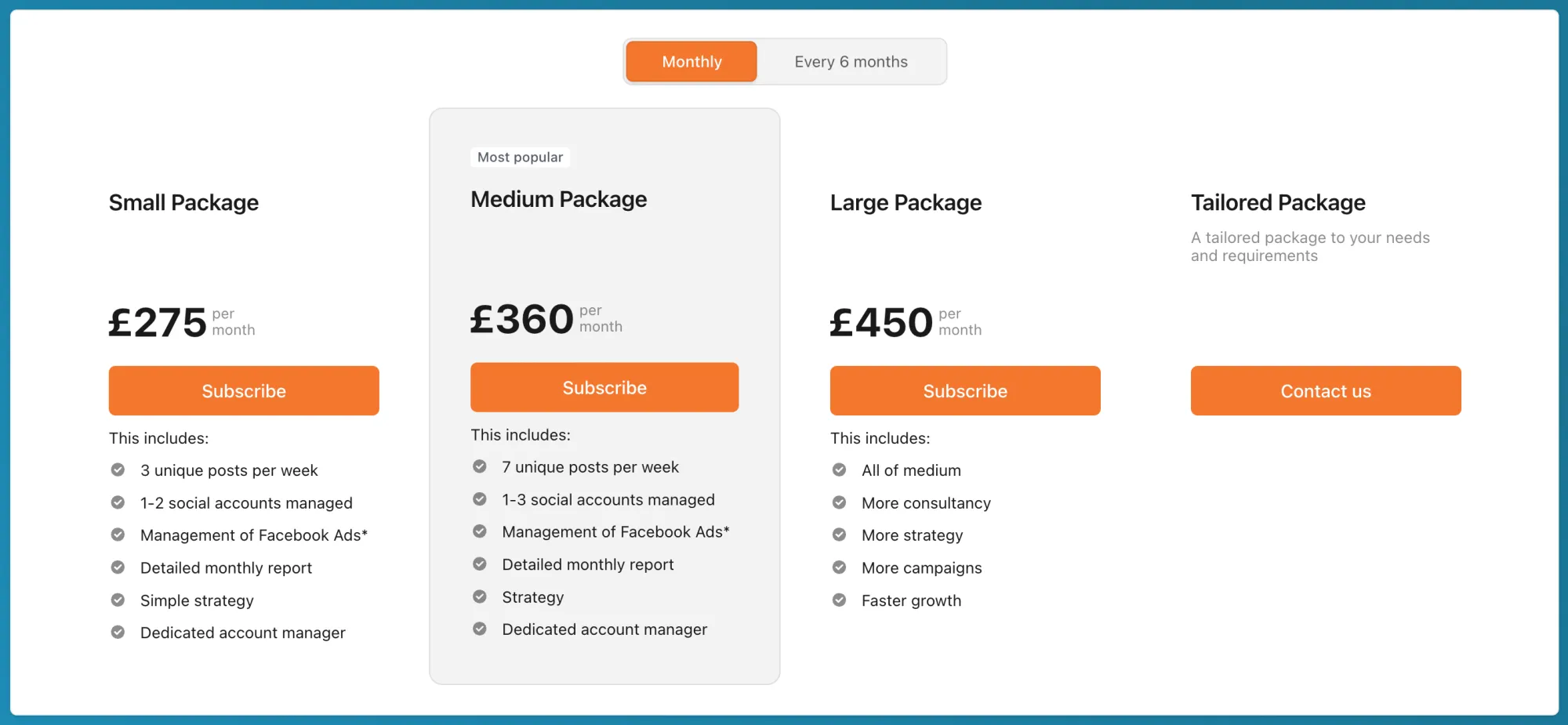This screenshot has height=725, width=1568.
Task: Click checkmark icon beside All of medium
Action: tap(839, 470)
